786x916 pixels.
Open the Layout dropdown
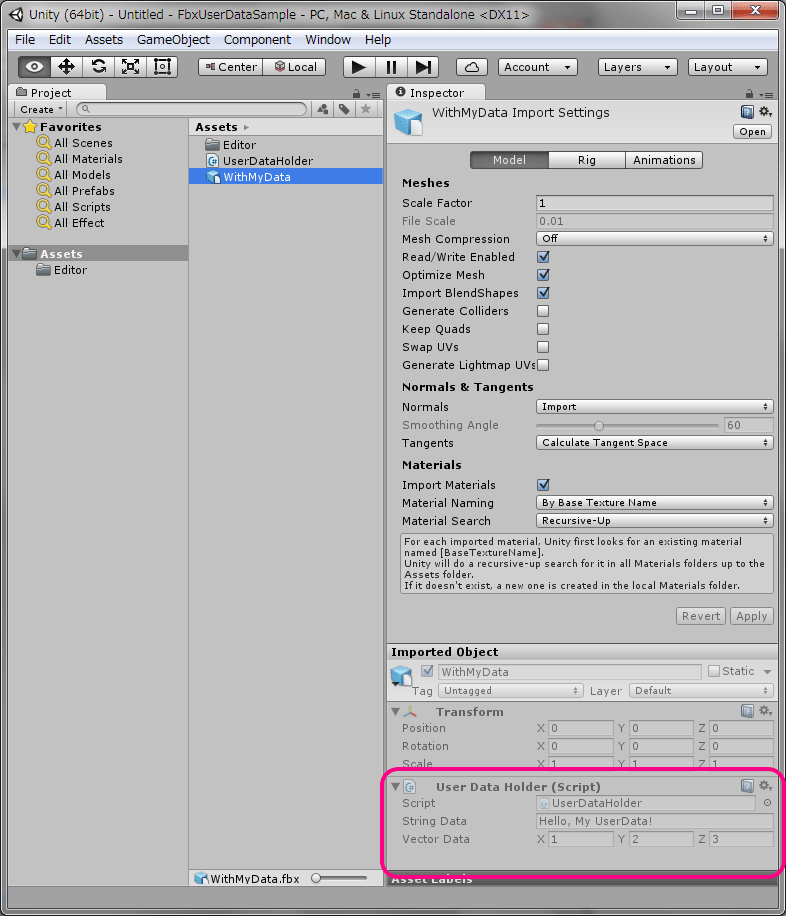728,67
